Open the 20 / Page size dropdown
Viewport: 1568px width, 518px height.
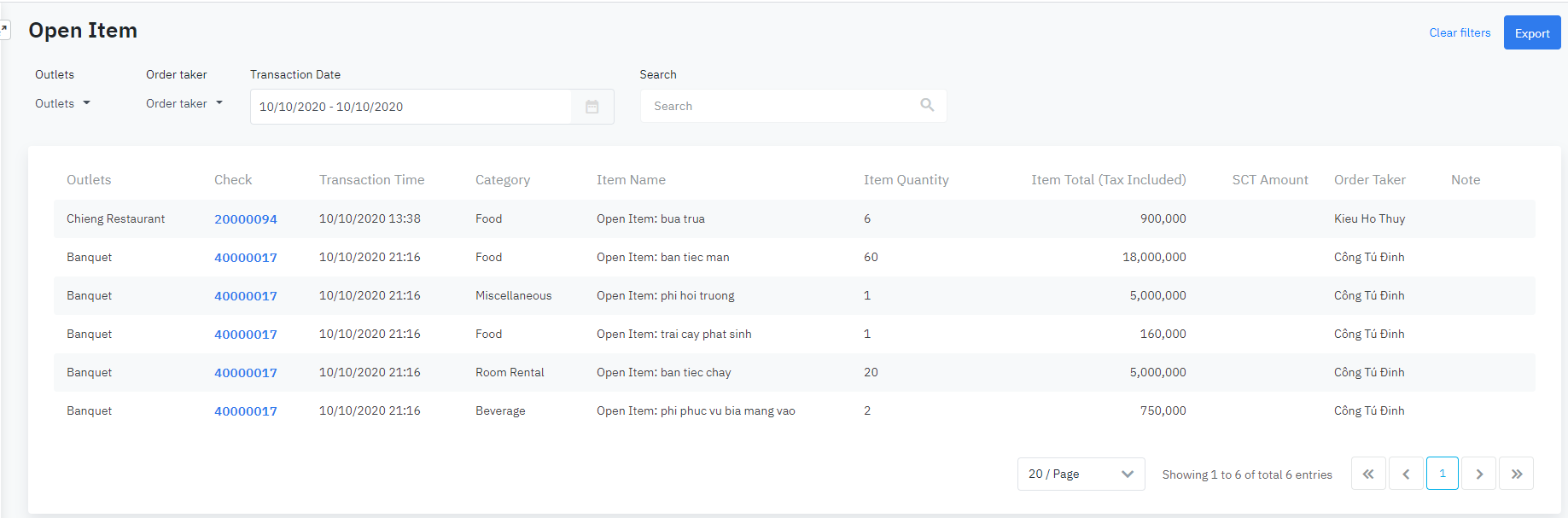click(x=1080, y=474)
